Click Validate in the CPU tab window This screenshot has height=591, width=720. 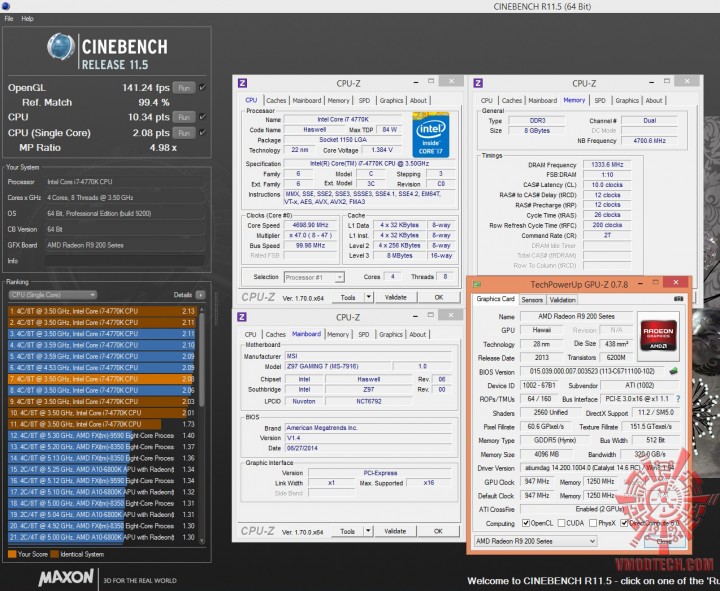pyautogui.click(x=396, y=298)
